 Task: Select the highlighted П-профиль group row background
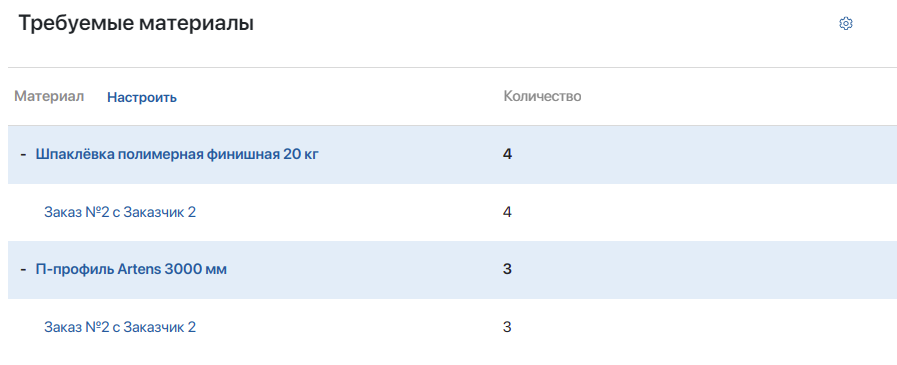pos(453,269)
